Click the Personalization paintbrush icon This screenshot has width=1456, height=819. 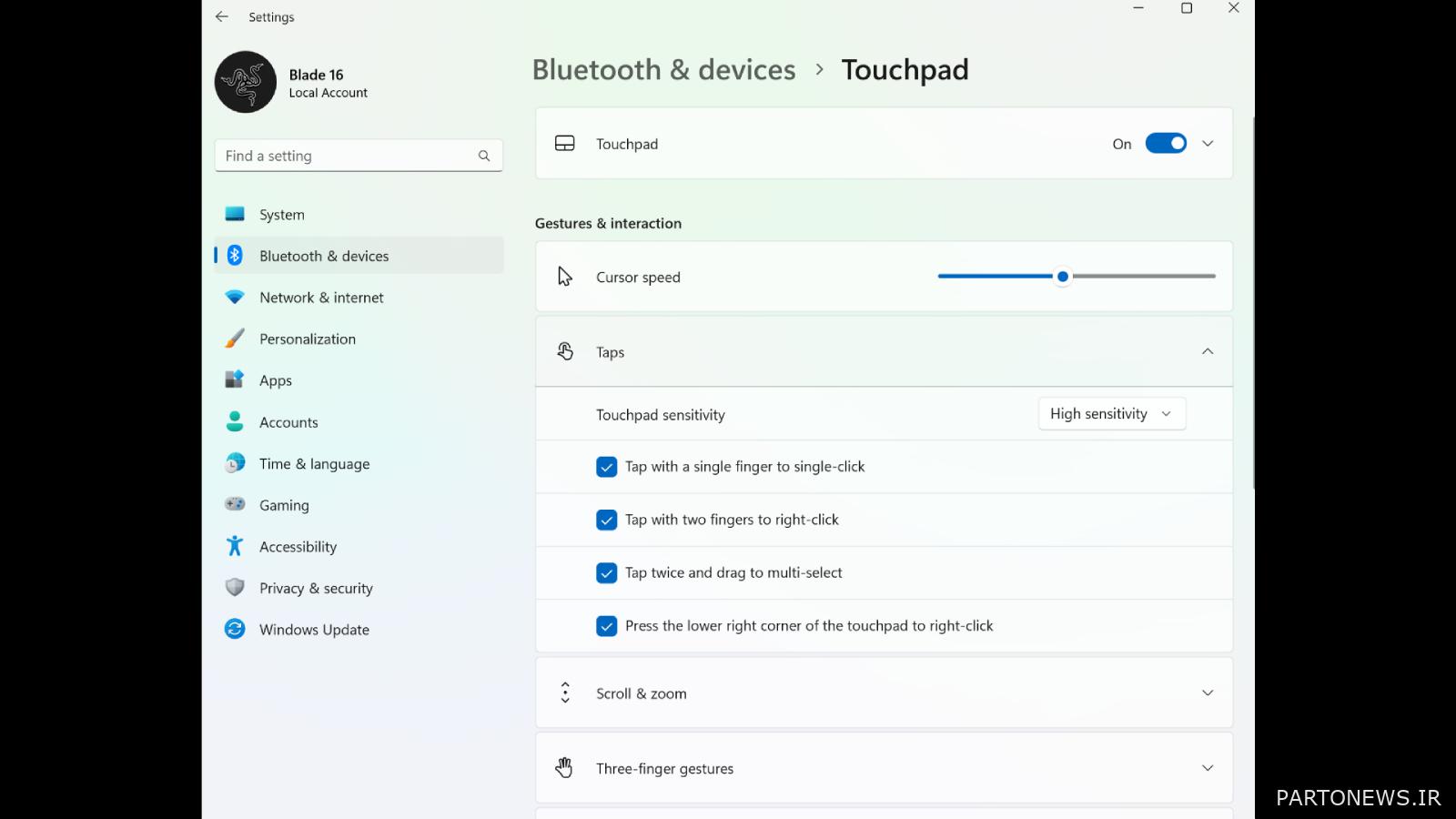(x=235, y=339)
